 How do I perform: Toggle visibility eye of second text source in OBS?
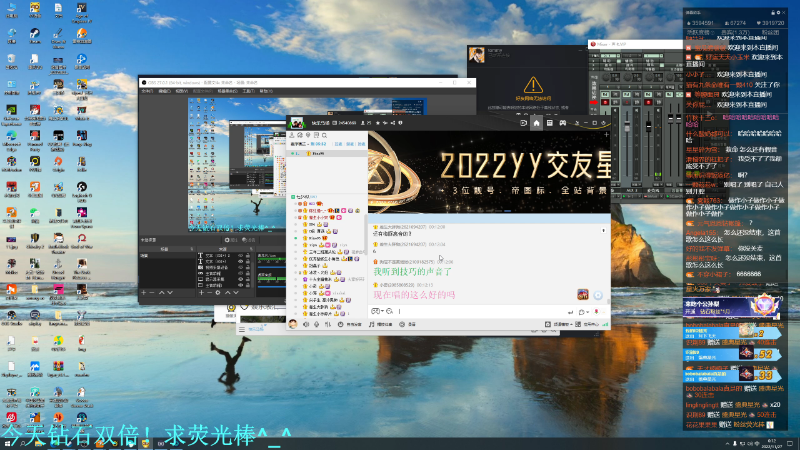[x=241, y=261]
